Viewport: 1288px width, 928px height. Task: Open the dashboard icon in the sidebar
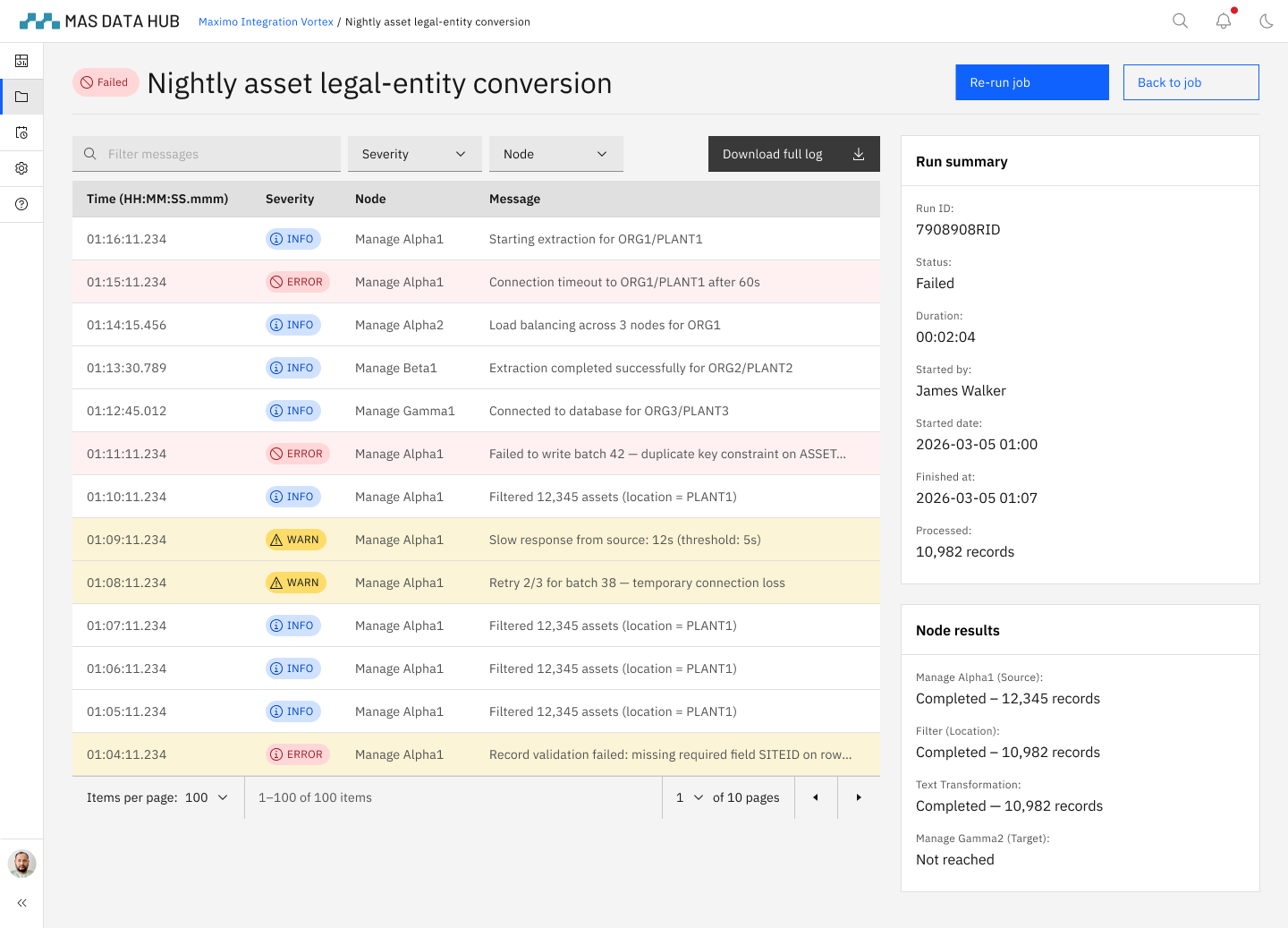(21, 61)
